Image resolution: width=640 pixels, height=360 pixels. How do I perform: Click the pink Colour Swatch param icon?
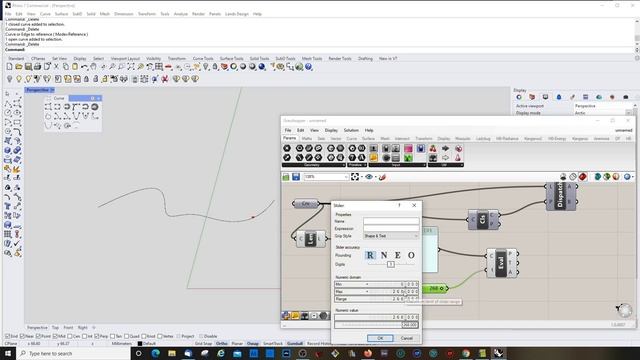[408, 149]
